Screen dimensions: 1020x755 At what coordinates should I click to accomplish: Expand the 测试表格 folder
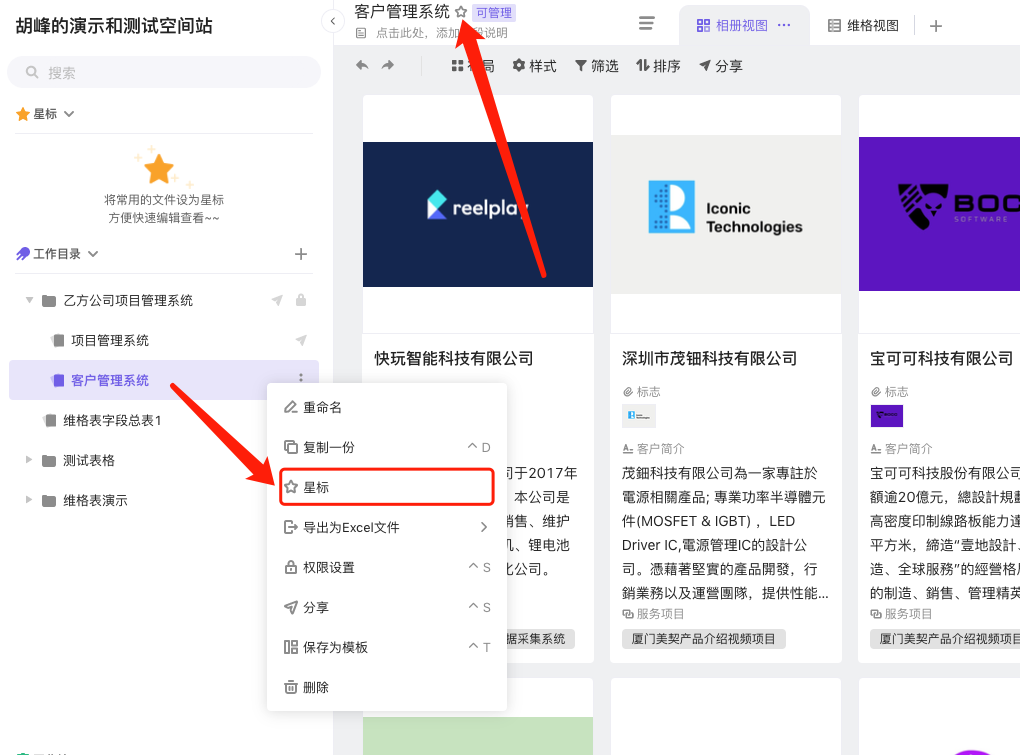[29, 460]
